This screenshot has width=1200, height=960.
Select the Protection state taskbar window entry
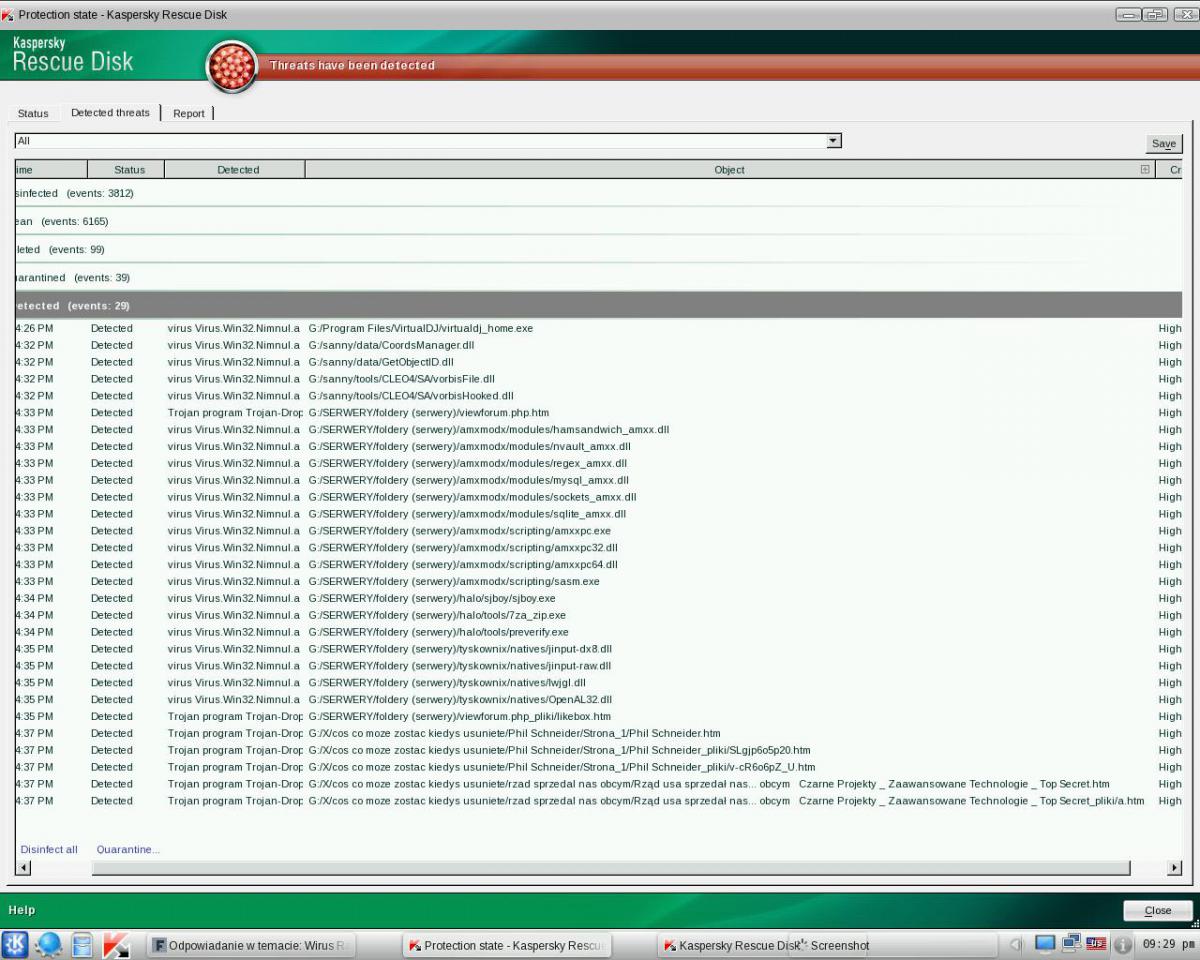coord(507,945)
